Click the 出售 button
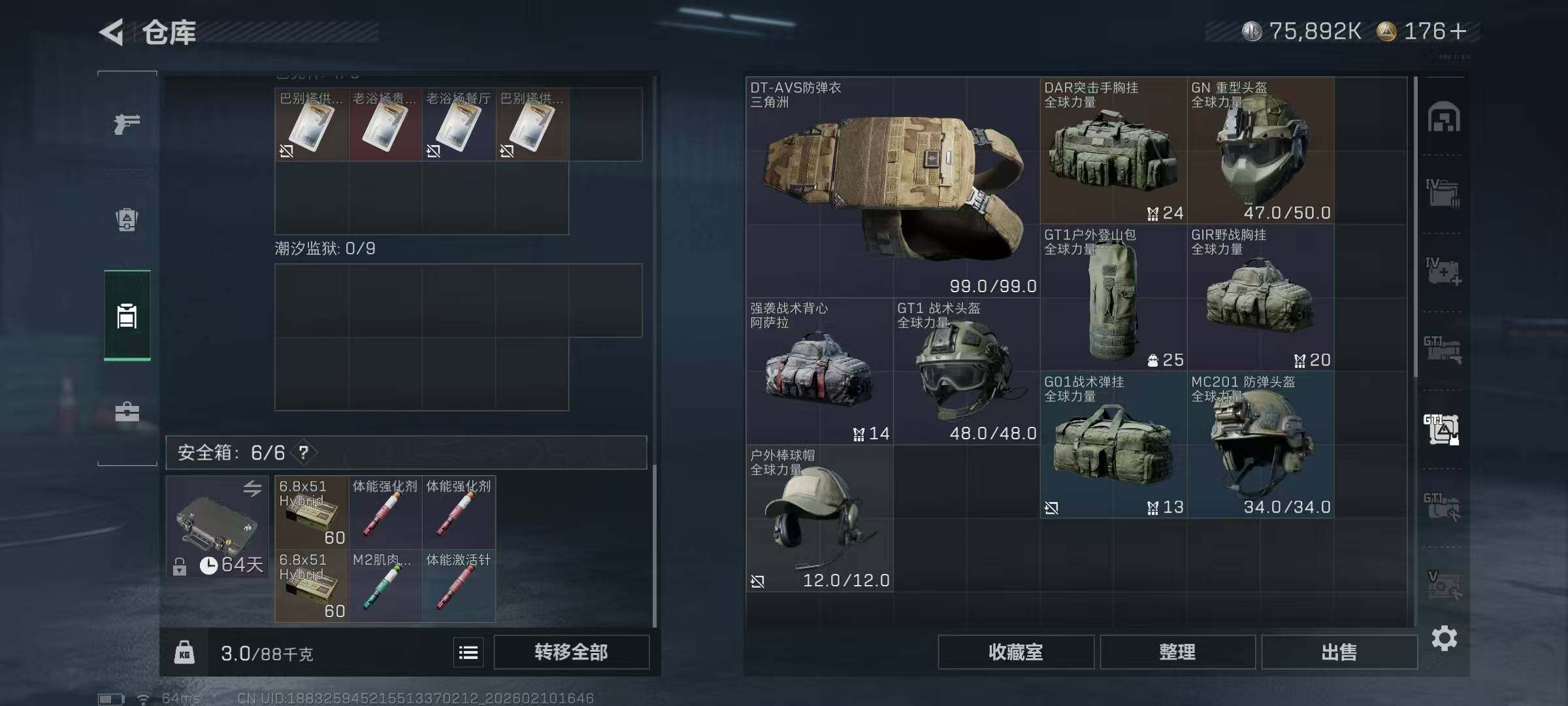The image size is (1568, 706). (1339, 652)
